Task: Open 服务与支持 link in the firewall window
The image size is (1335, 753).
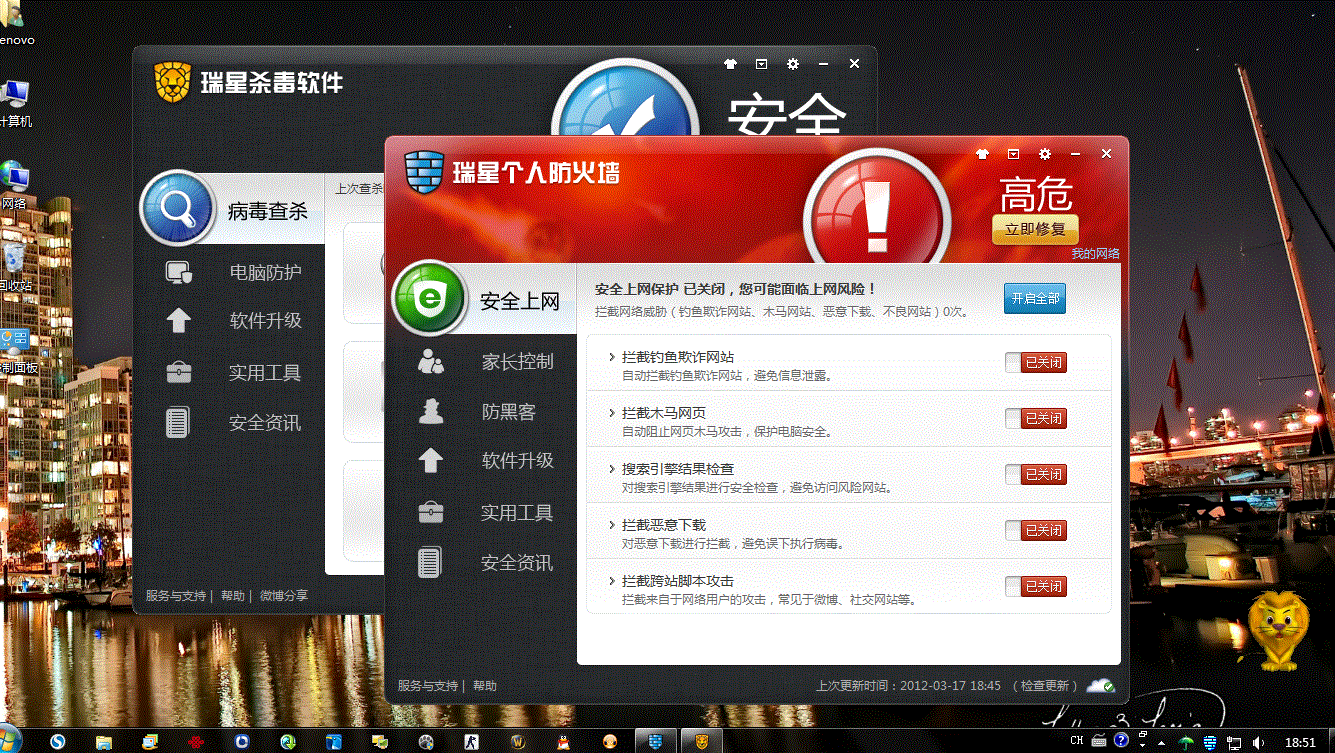Action: click(x=427, y=686)
